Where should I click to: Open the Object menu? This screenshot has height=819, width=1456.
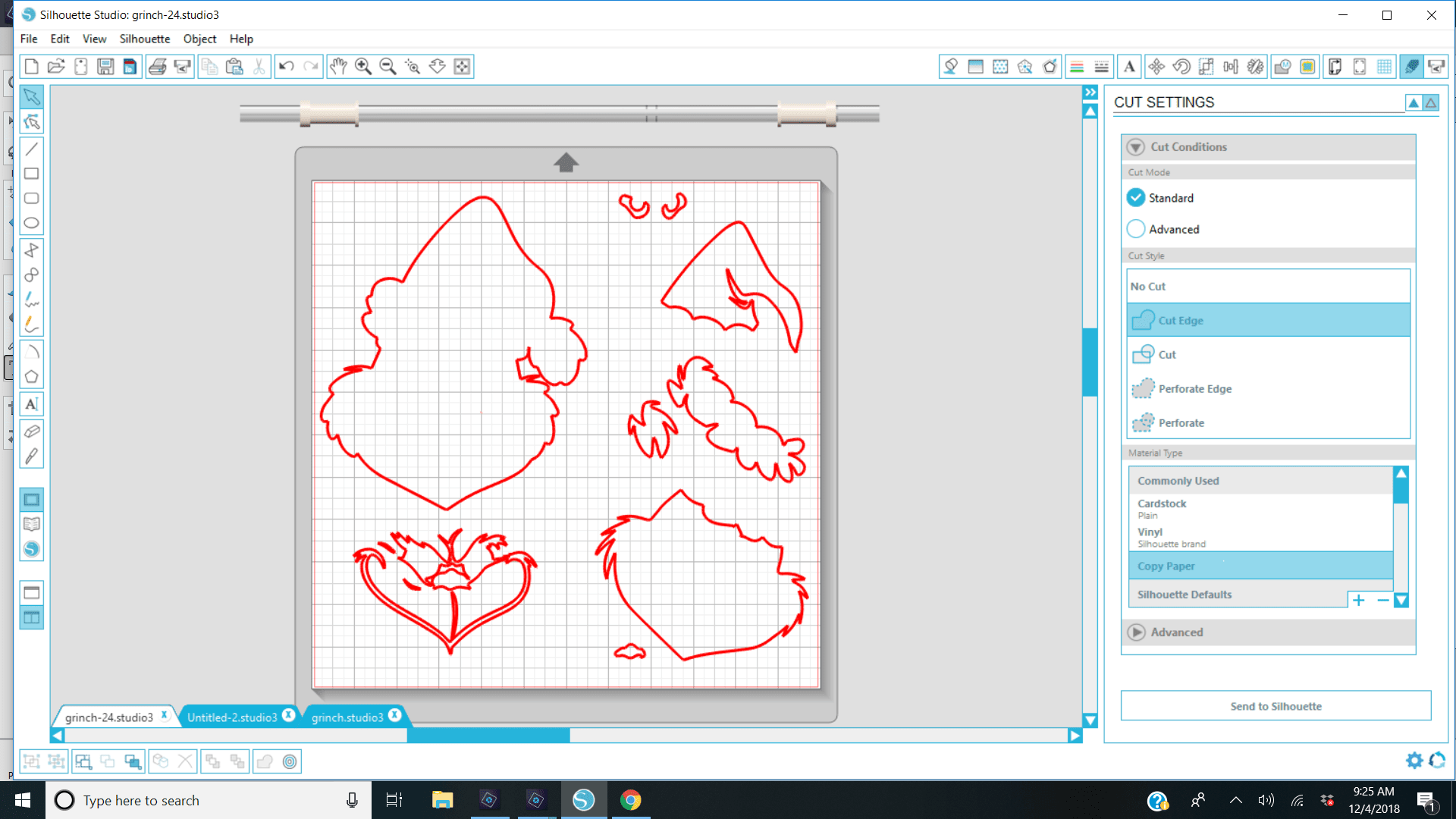click(x=199, y=39)
